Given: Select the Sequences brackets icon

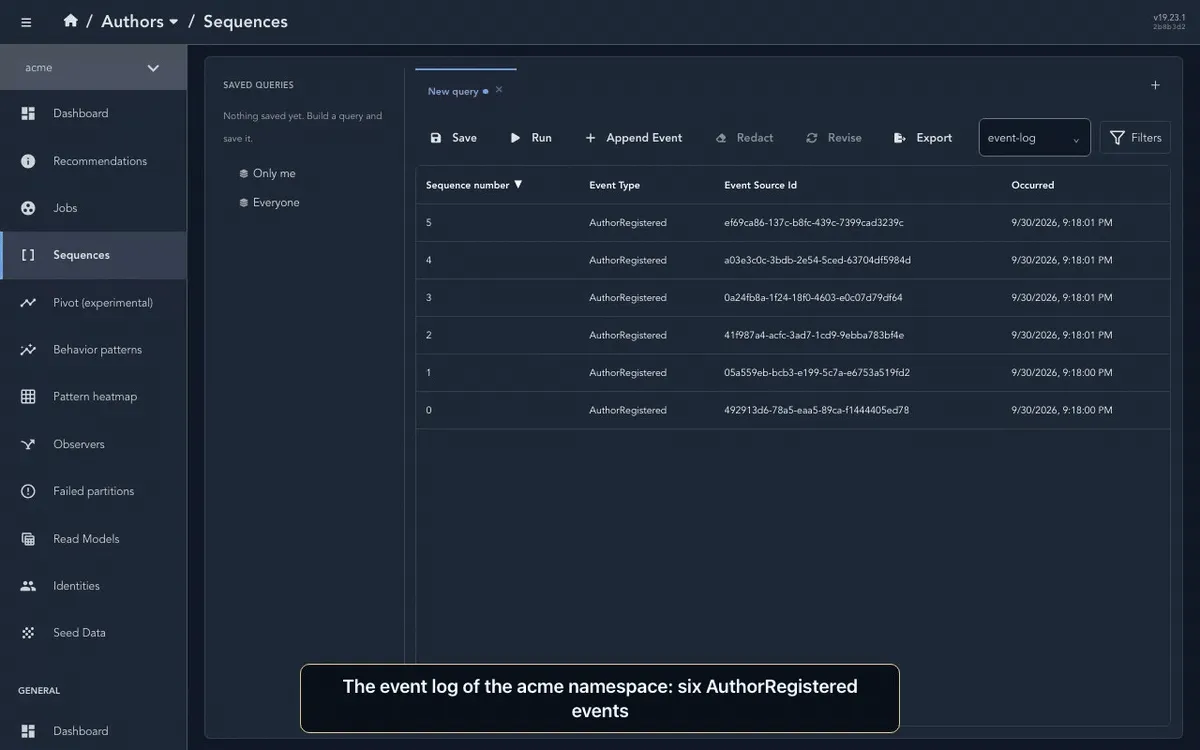Looking at the screenshot, I should [x=28, y=255].
